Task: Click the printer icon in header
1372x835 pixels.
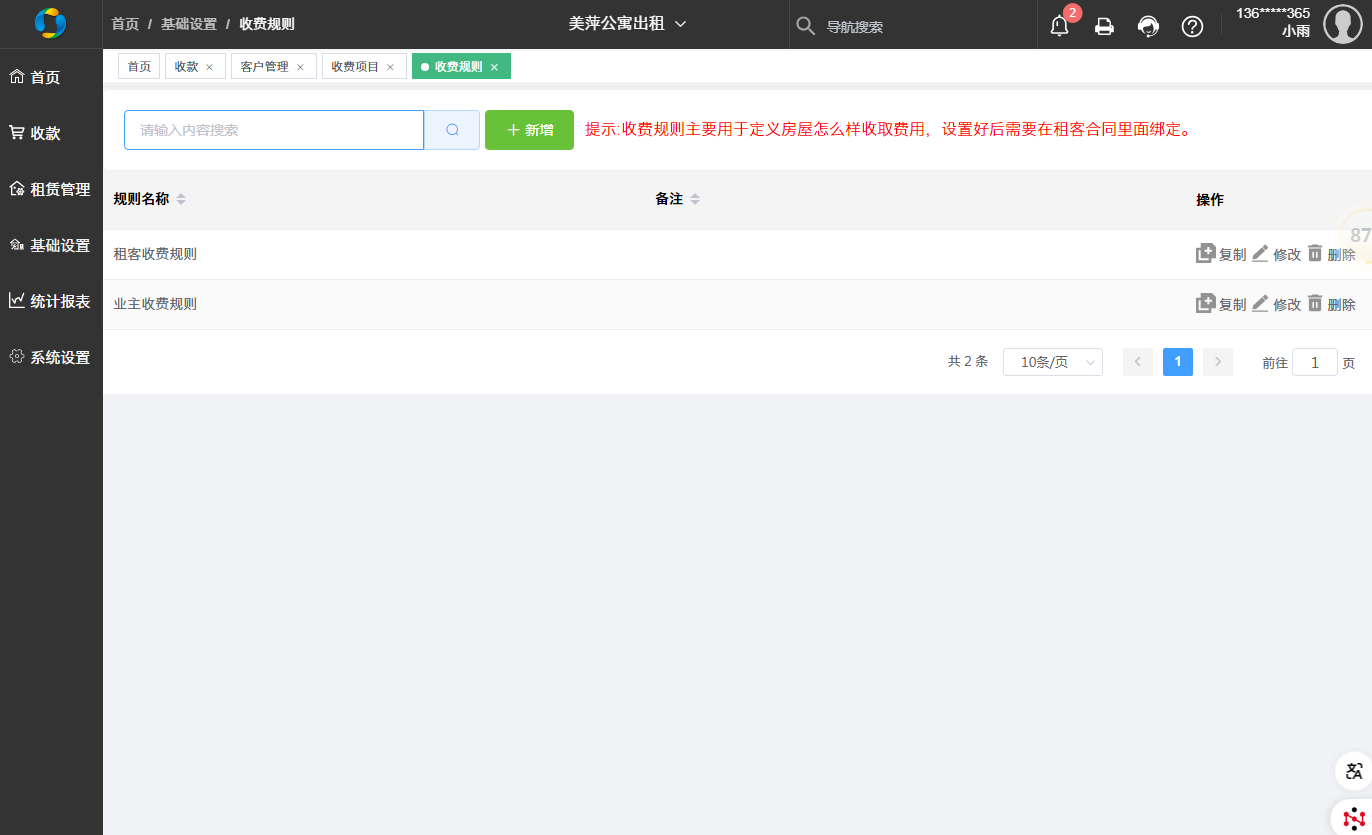Action: pos(1104,27)
